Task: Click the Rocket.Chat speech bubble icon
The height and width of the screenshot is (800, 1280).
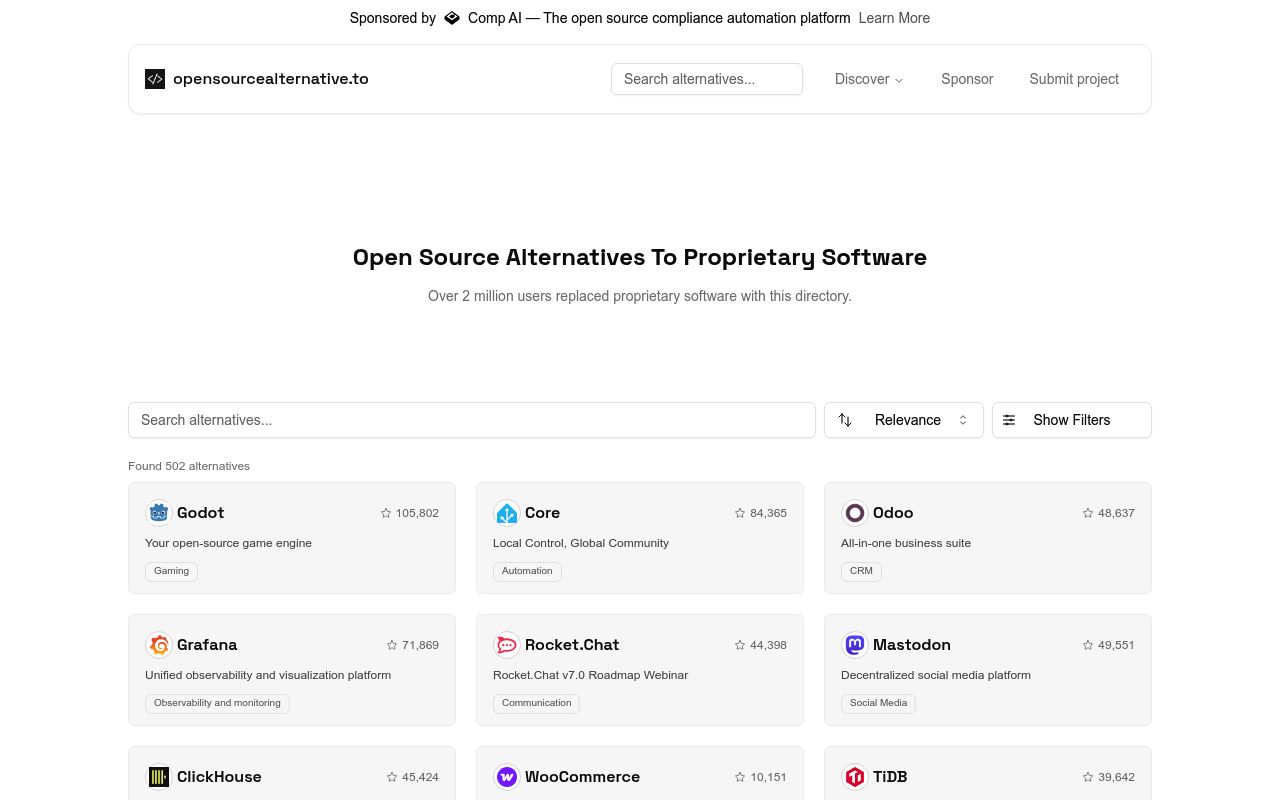Action: click(507, 645)
